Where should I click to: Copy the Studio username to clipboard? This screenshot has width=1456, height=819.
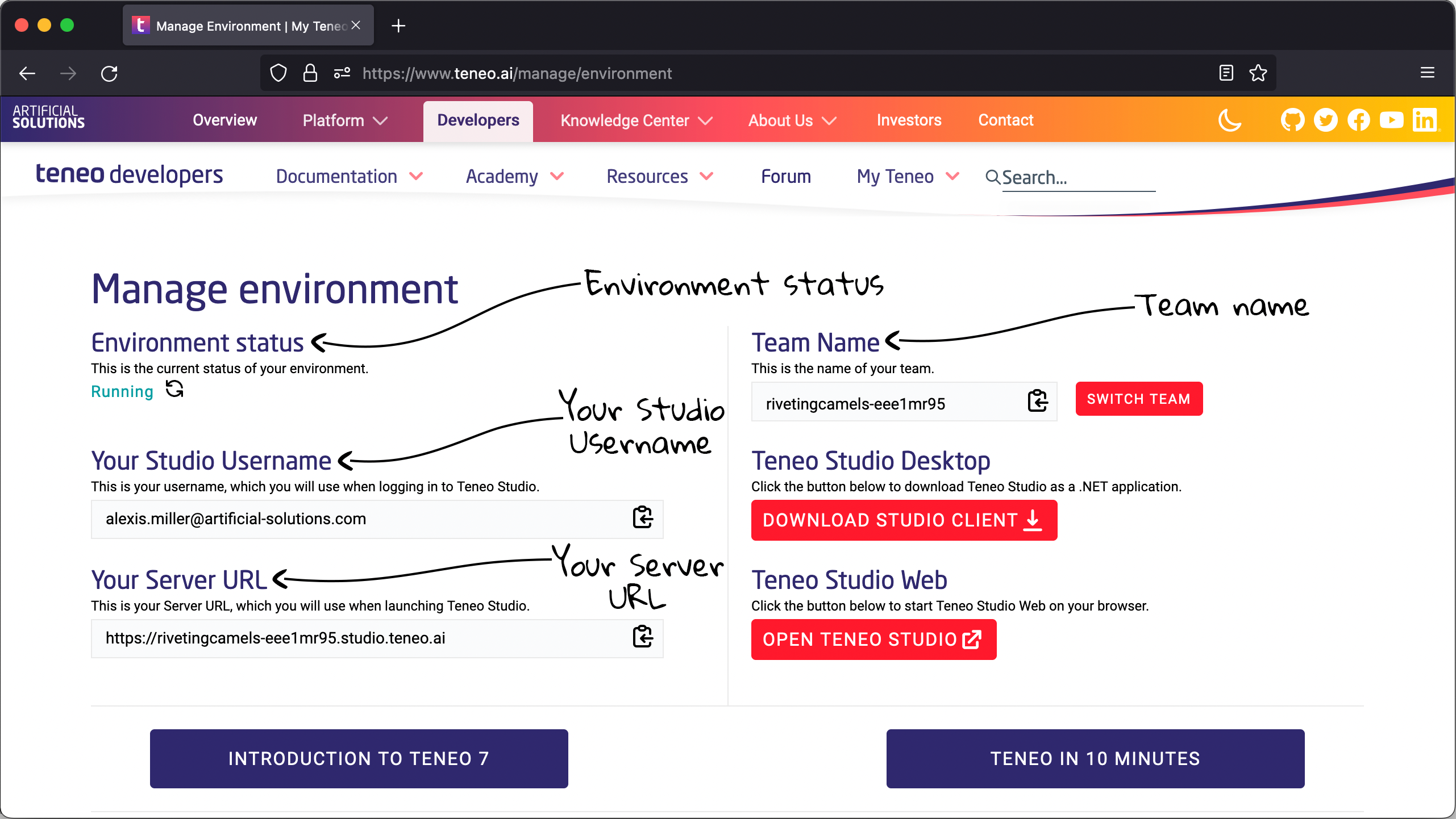coord(643,518)
